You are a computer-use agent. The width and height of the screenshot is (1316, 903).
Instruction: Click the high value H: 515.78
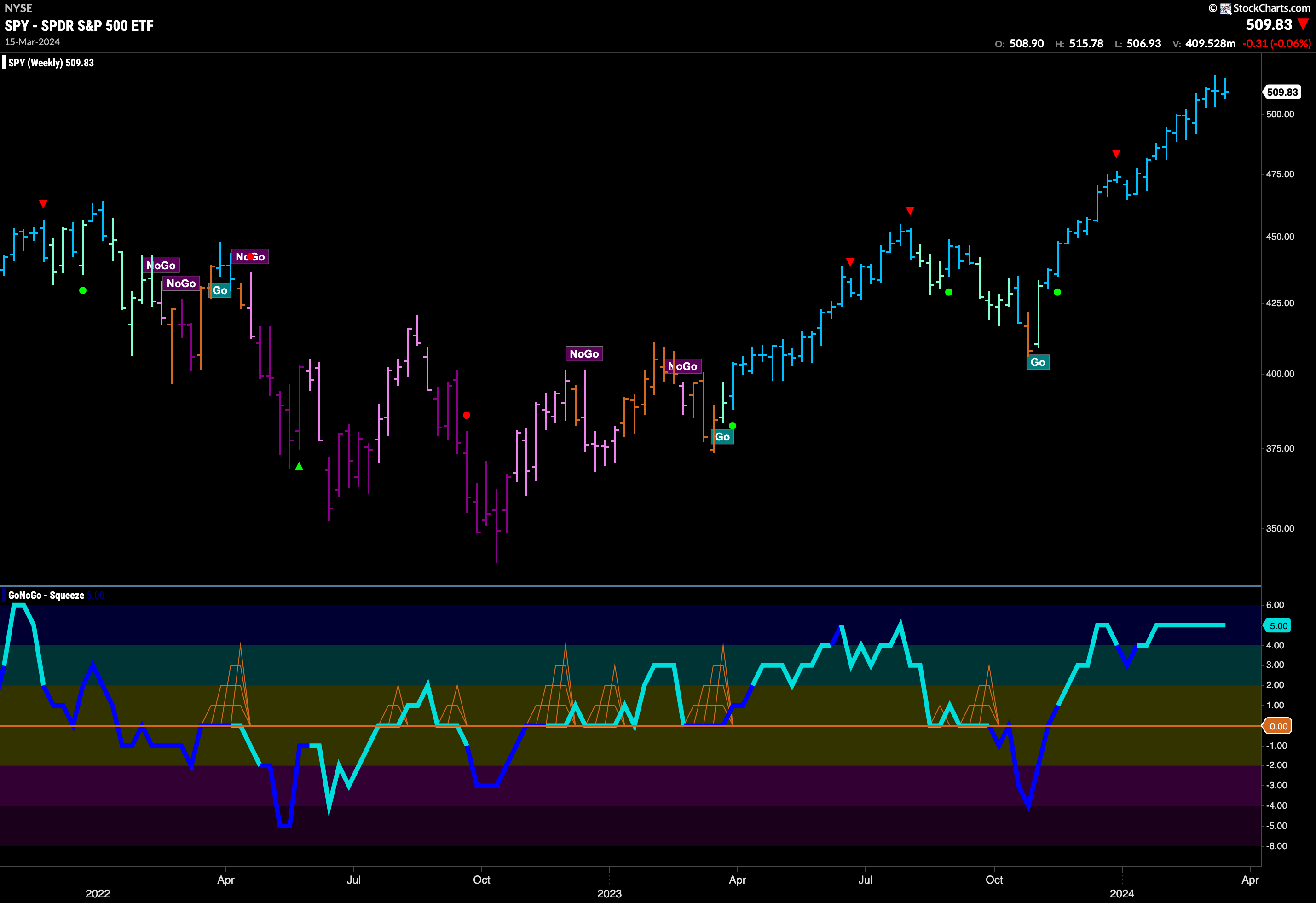click(1079, 44)
